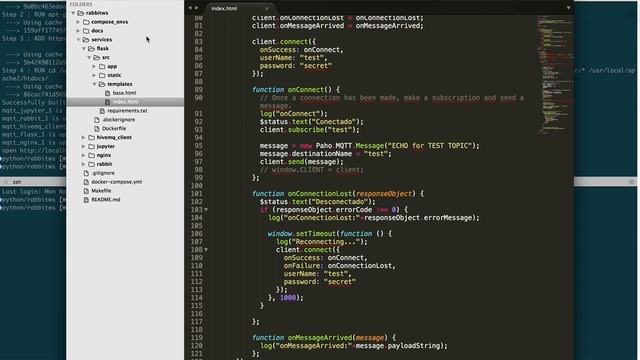The width and height of the screenshot is (640, 360).
Task: Click the static folder icon
Action: click(102, 76)
